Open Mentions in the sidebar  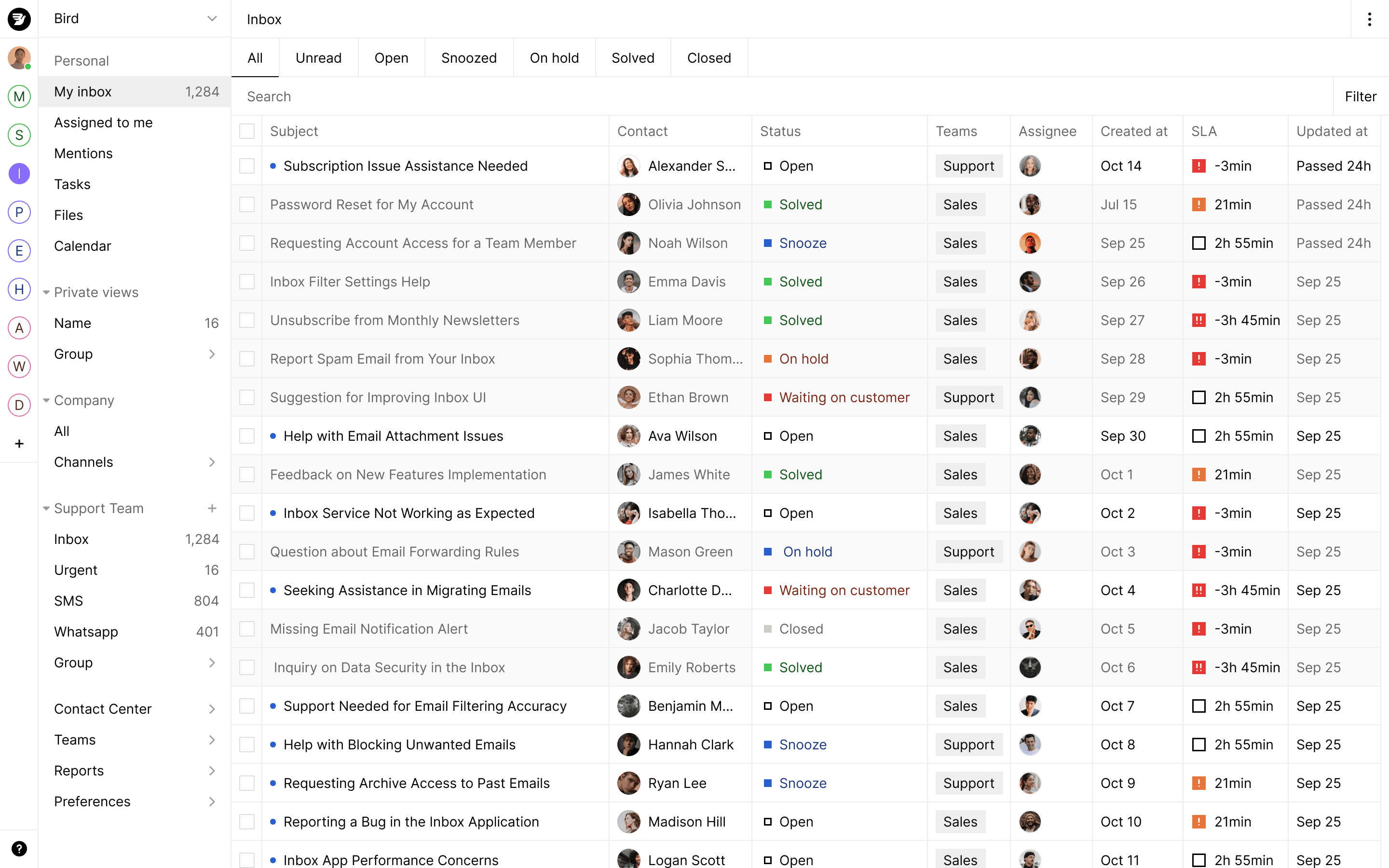pos(135,153)
